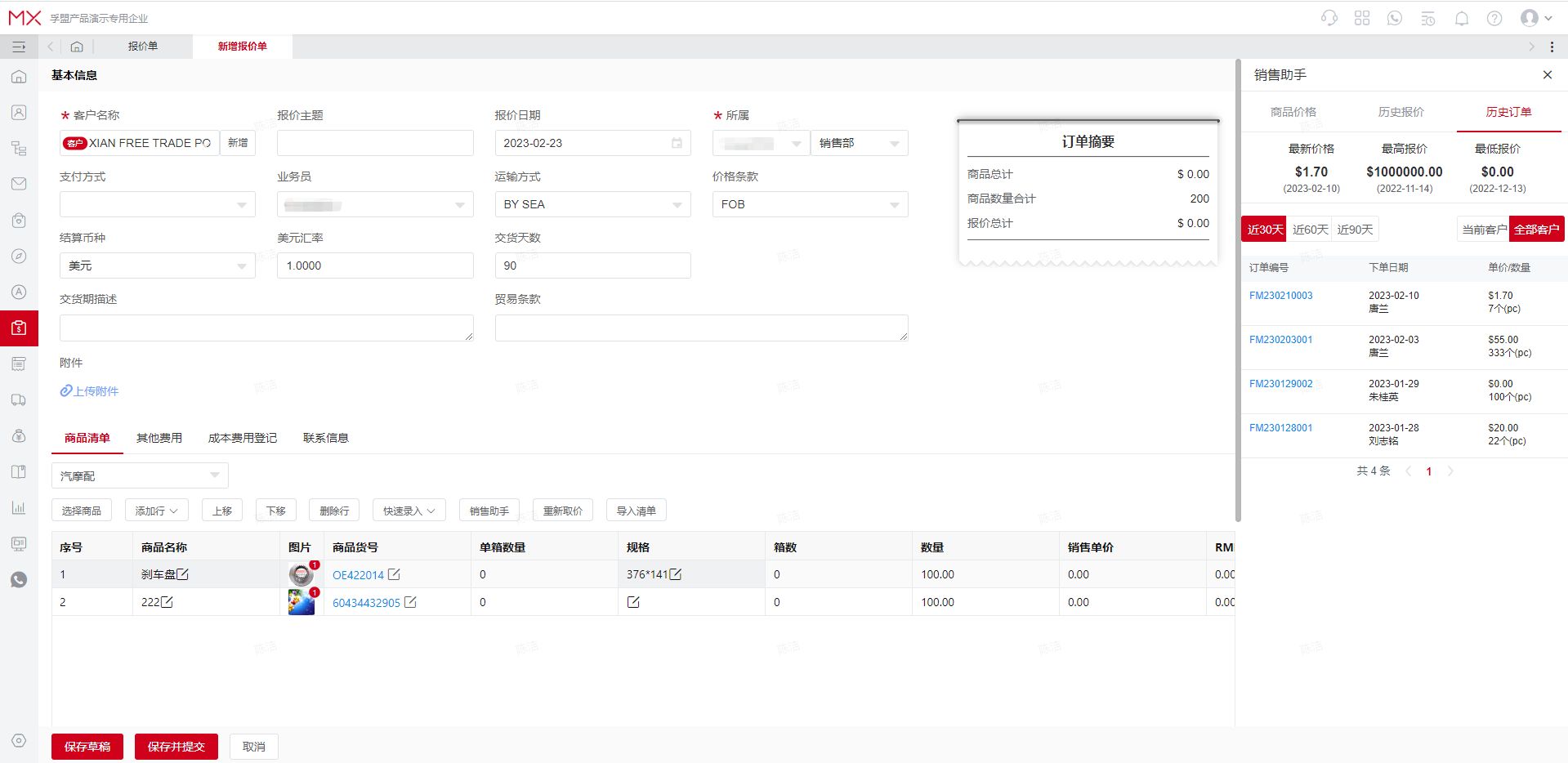Open the 其他费用 tab
The image size is (1568, 763).
[x=159, y=437]
